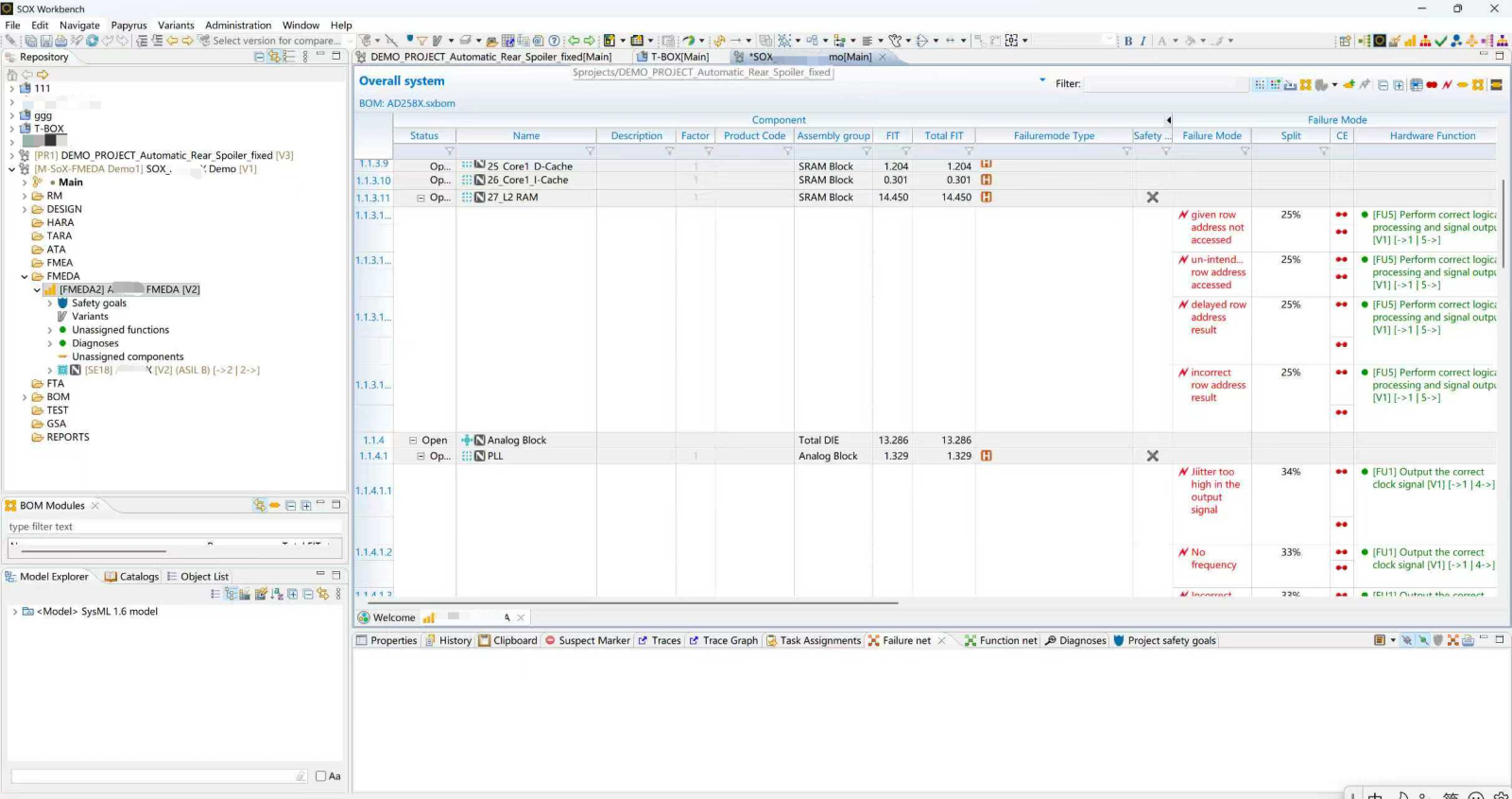Open the REPORTS folder in Repository tree
The image size is (1512, 799).
[x=68, y=438]
